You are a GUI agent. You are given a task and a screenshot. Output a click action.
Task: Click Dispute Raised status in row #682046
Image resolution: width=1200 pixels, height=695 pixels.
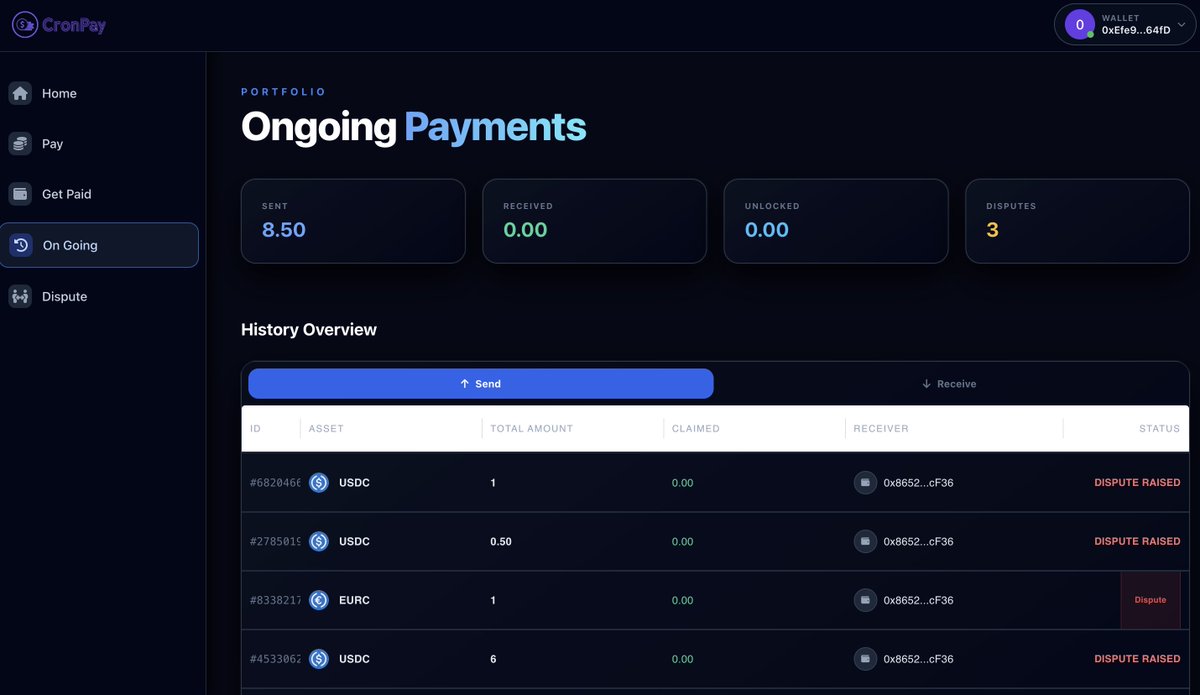[1137, 483]
